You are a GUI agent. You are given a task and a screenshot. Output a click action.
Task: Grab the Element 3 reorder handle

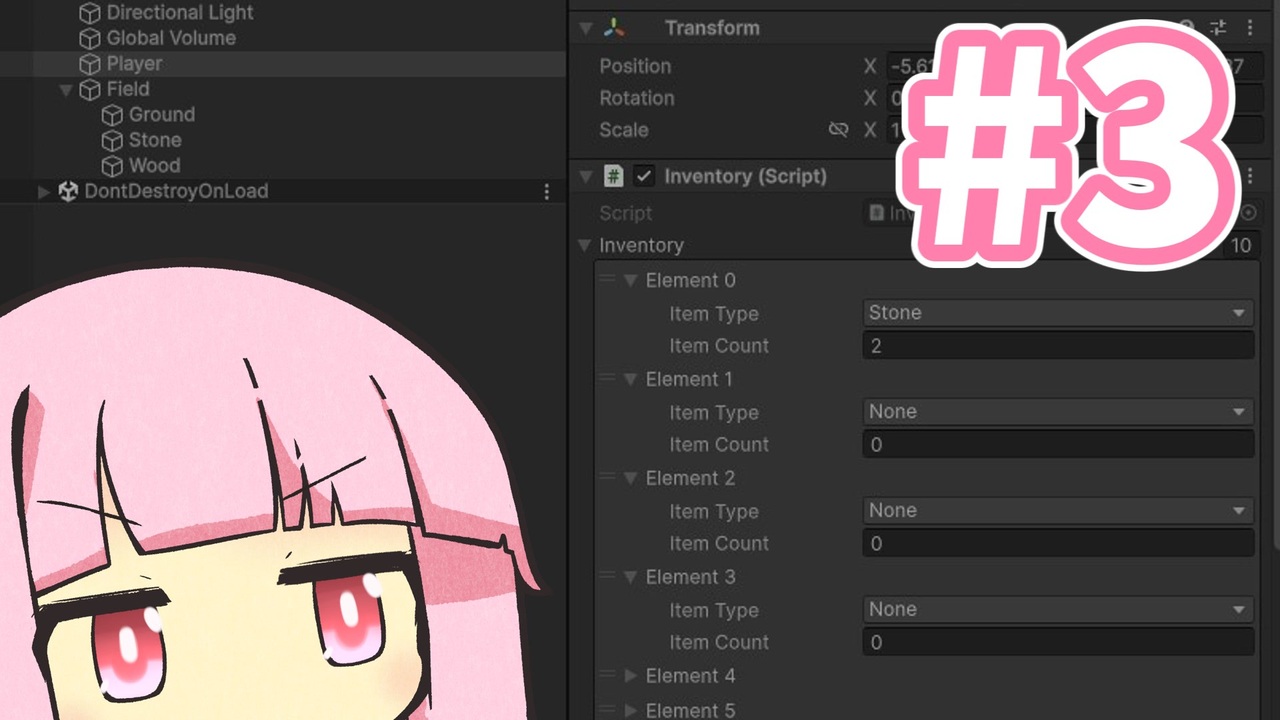[x=606, y=577]
